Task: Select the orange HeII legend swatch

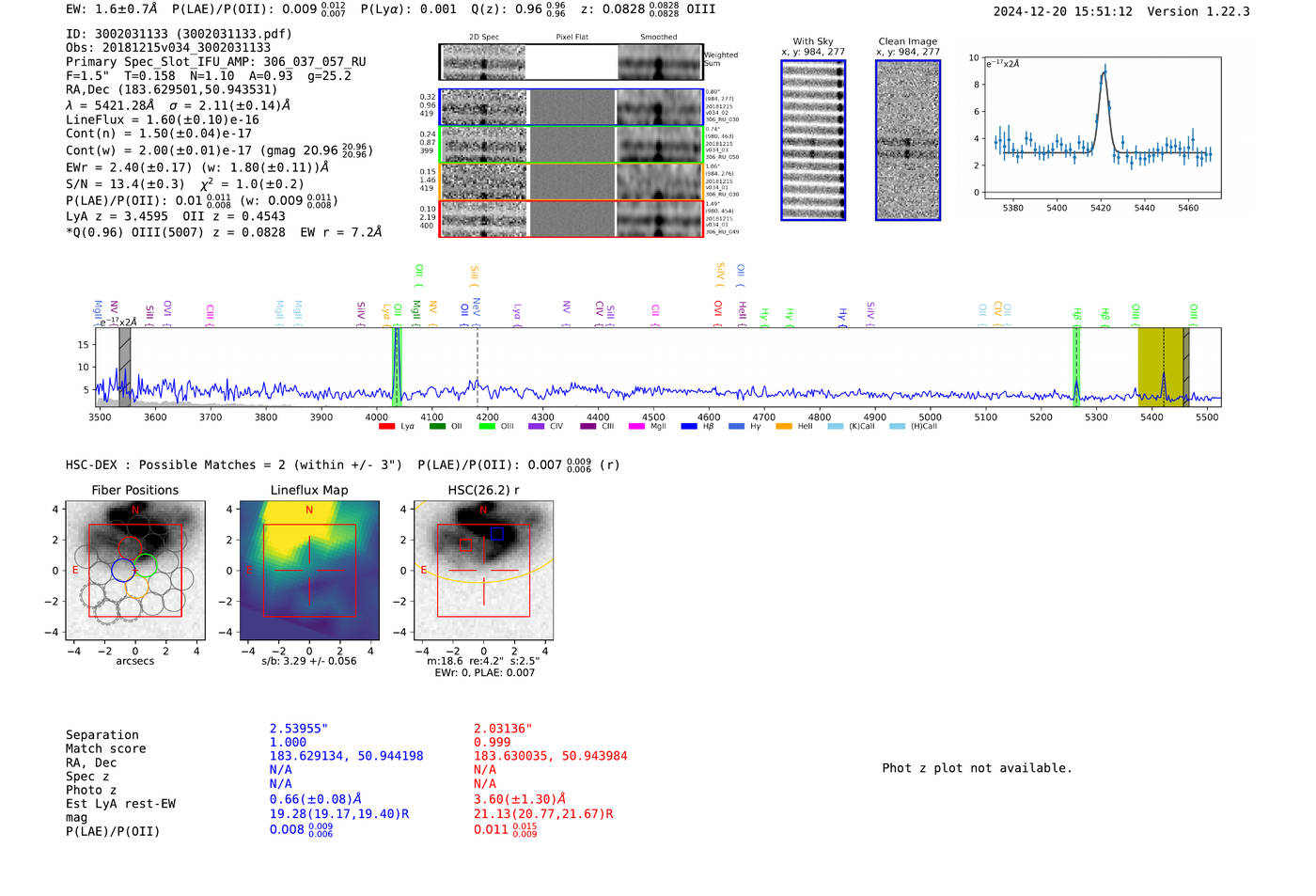Action: [784, 427]
